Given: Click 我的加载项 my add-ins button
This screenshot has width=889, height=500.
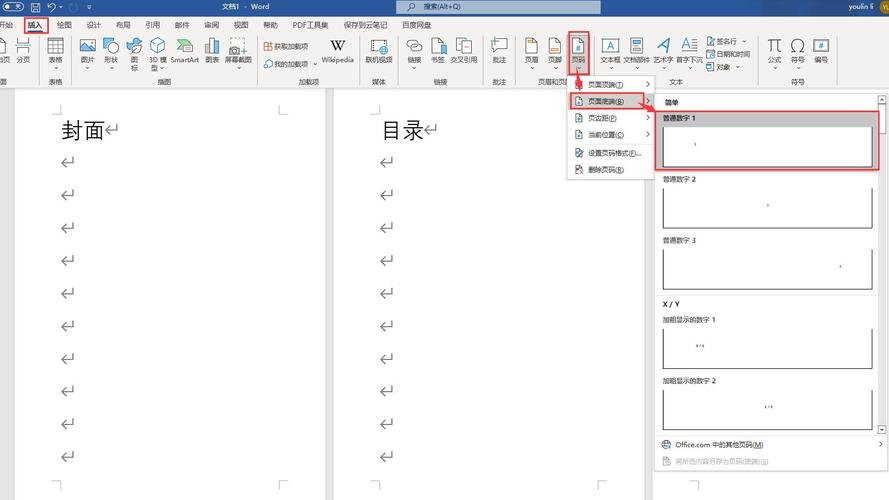Looking at the screenshot, I should point(286,64).
